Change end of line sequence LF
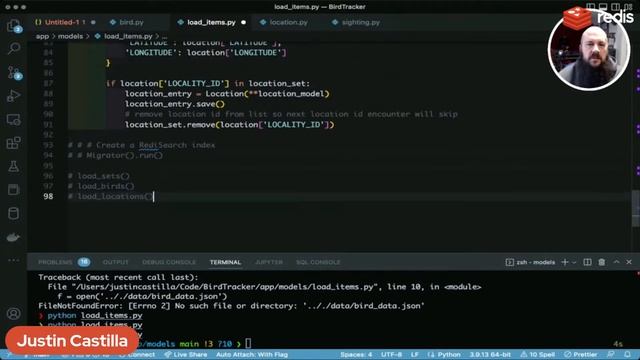This screenshot has width=640, height=360. click(415, 355)
